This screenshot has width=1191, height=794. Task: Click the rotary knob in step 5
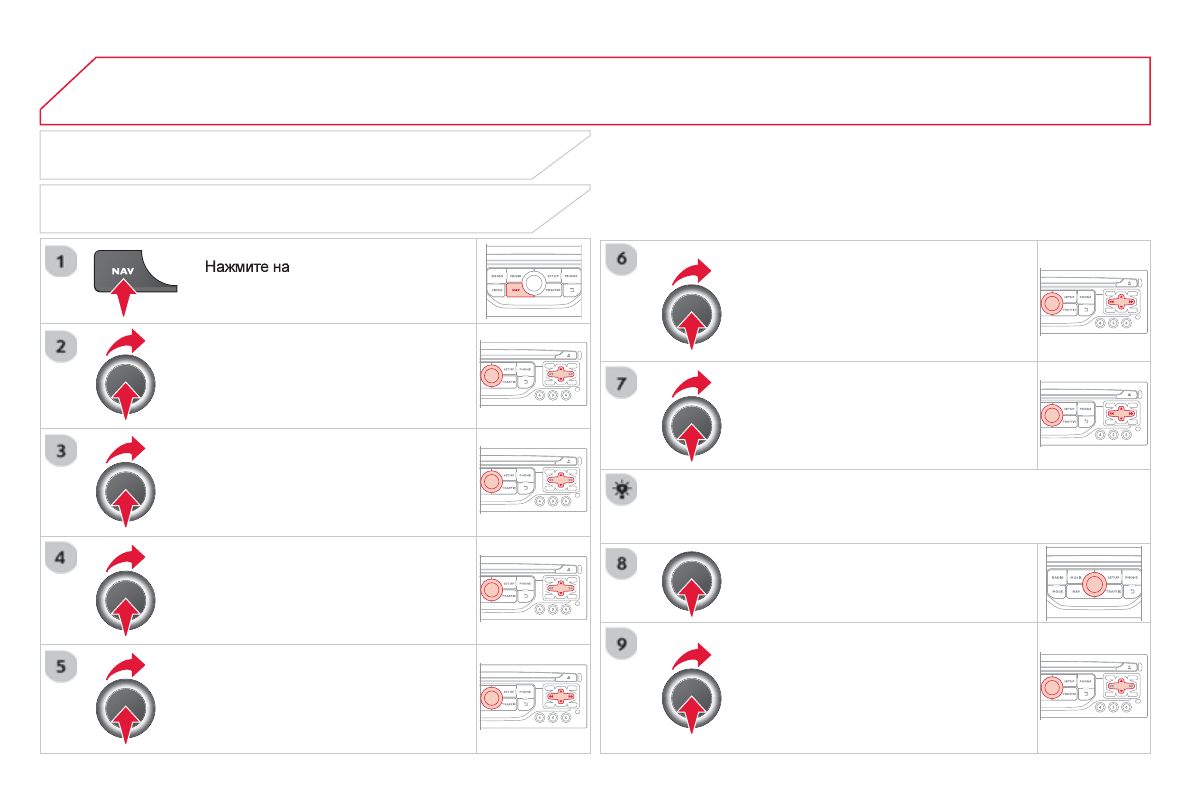pyautogui.click(x=125, y=711)
